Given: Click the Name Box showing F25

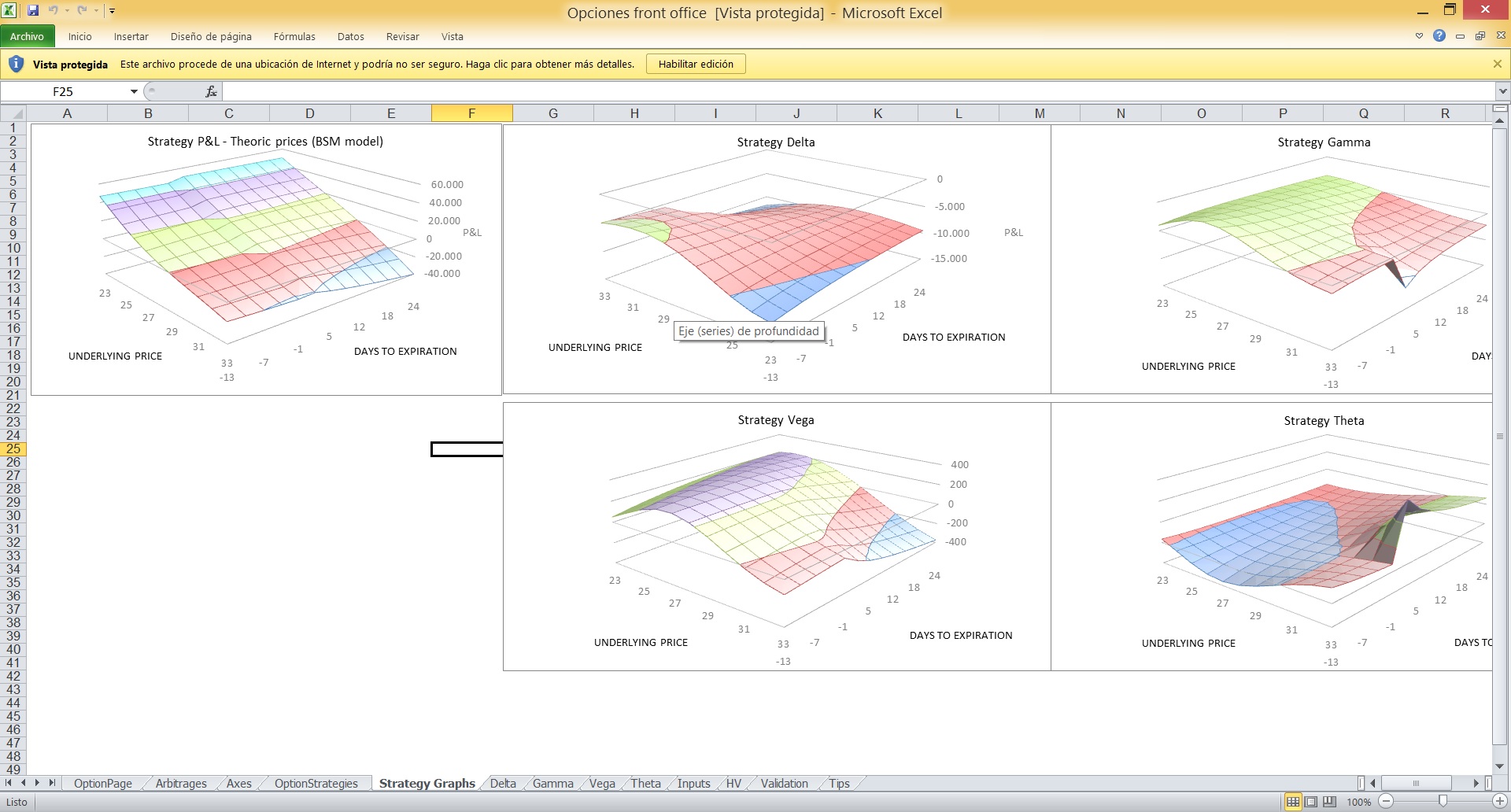Looking at the screenshot, I should tap(63, 91).
